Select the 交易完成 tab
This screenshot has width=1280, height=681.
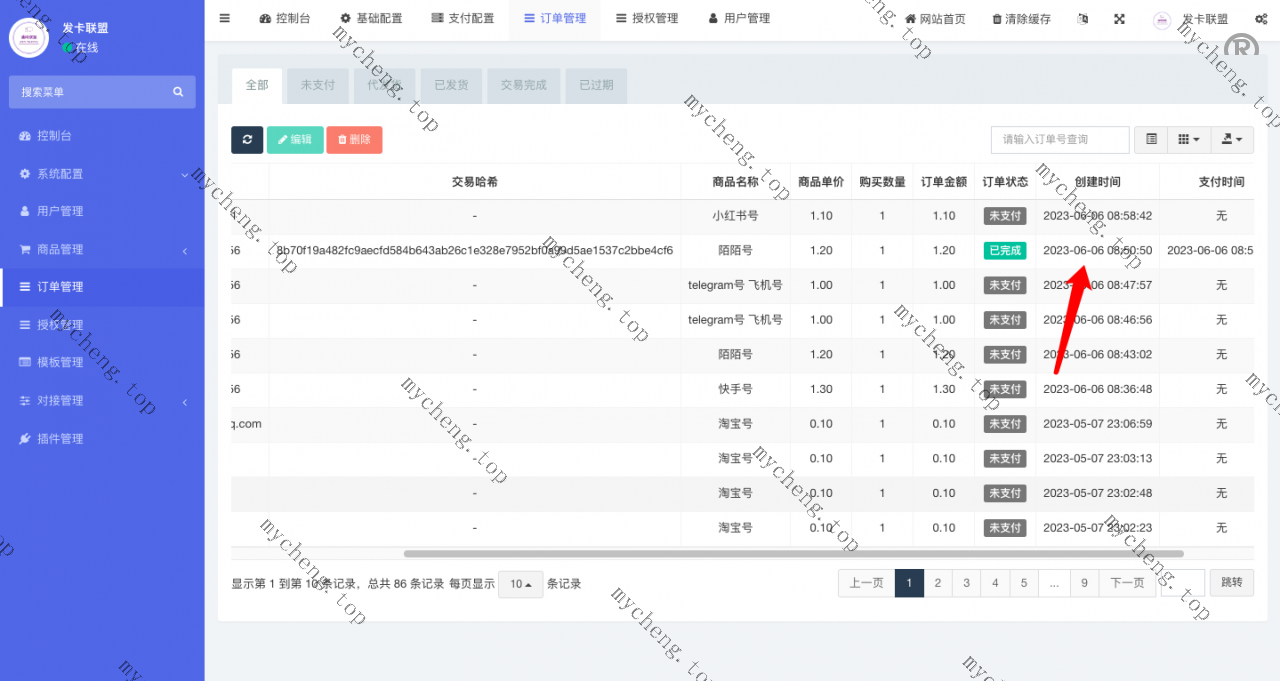click(x=524, y=85)
